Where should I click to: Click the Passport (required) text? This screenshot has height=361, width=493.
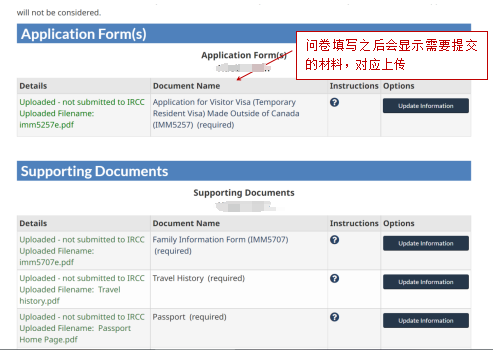[x=189, y=317]
